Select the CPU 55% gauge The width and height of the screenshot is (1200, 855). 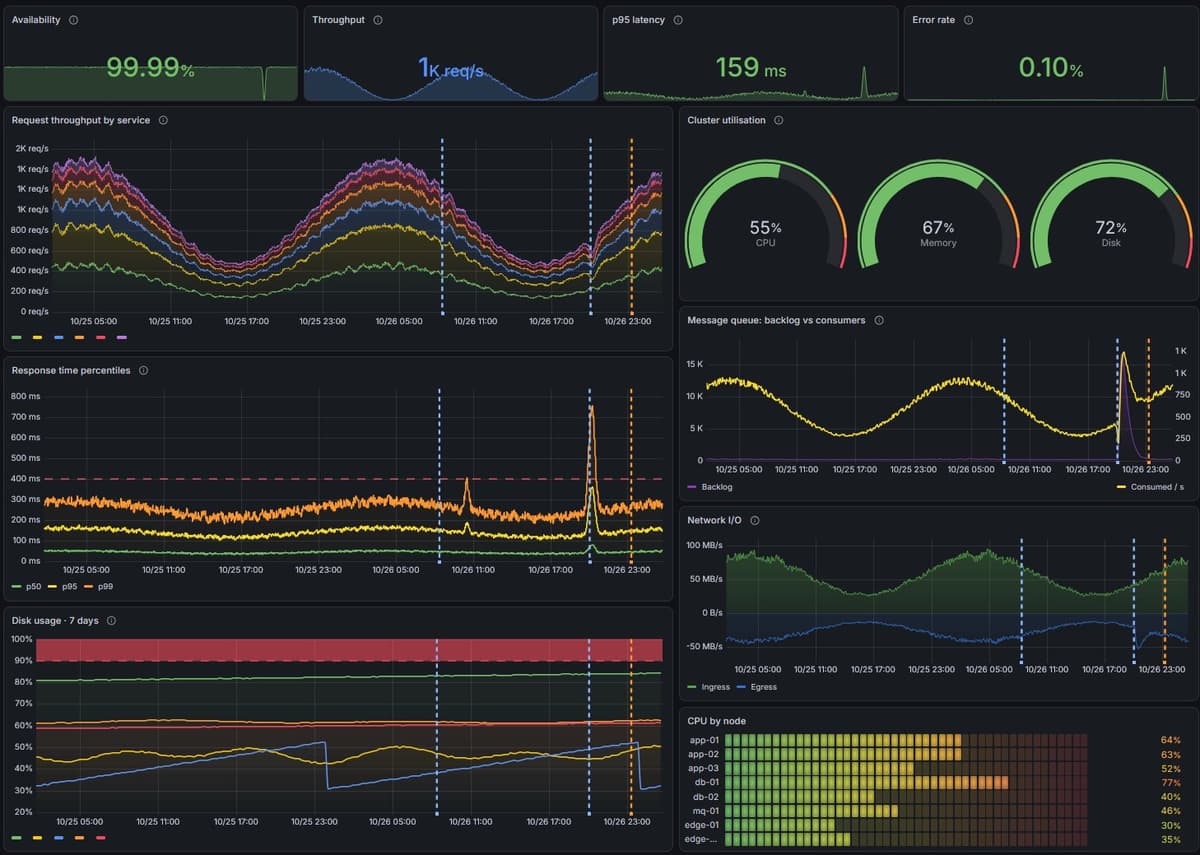765,215
